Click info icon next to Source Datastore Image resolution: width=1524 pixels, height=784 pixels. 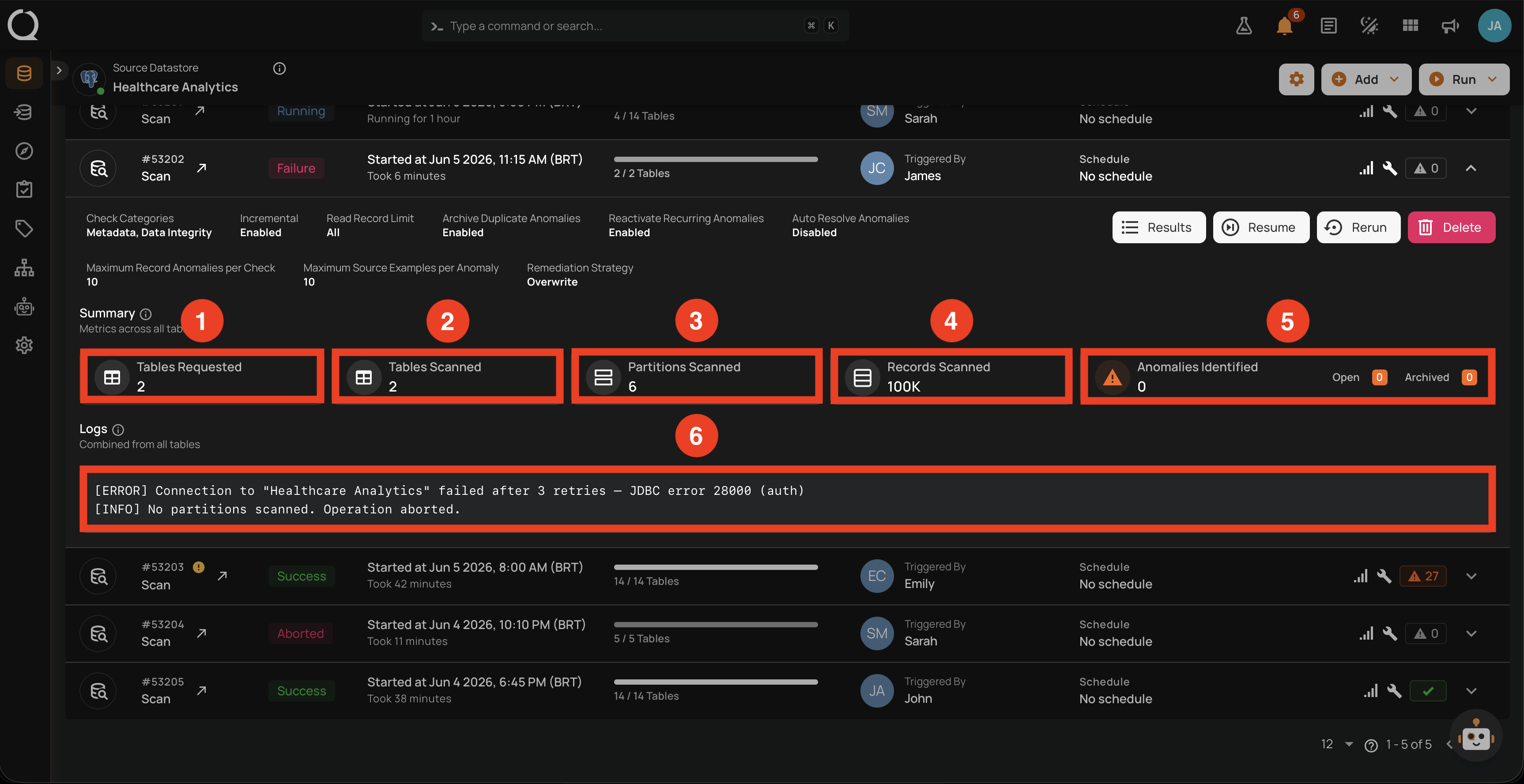pos(279,68)
